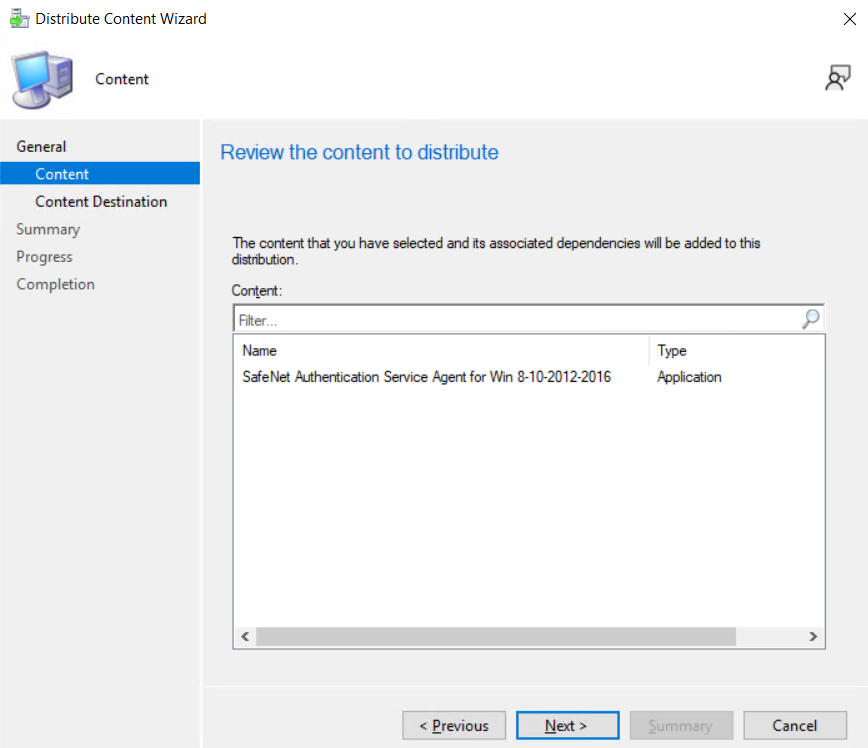
Task: Click the horizontal scrollbar thumb
Action: tap(496, 637)
